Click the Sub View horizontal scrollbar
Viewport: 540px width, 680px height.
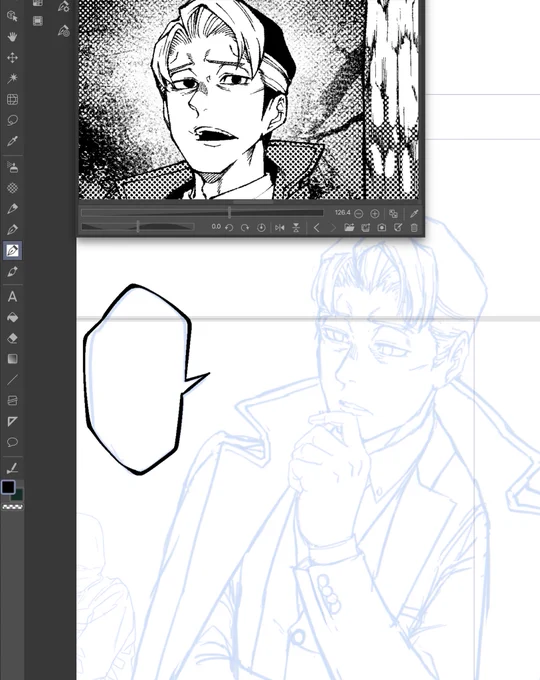[253, 202]
